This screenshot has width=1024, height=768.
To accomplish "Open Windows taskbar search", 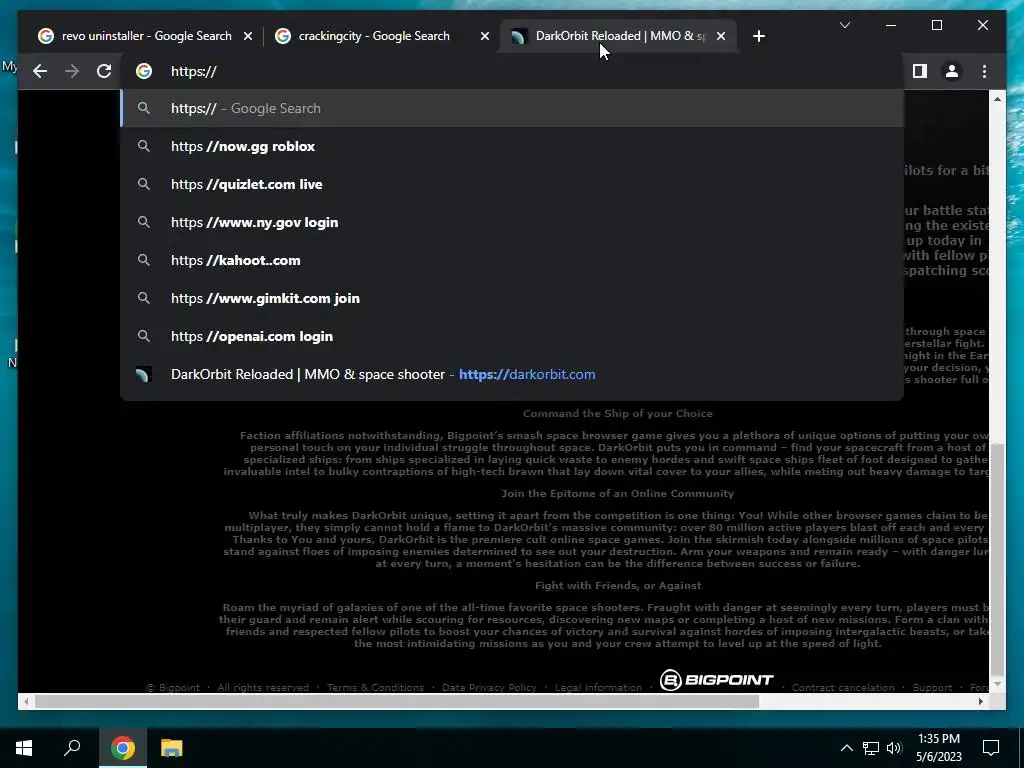I will point(72,748).
